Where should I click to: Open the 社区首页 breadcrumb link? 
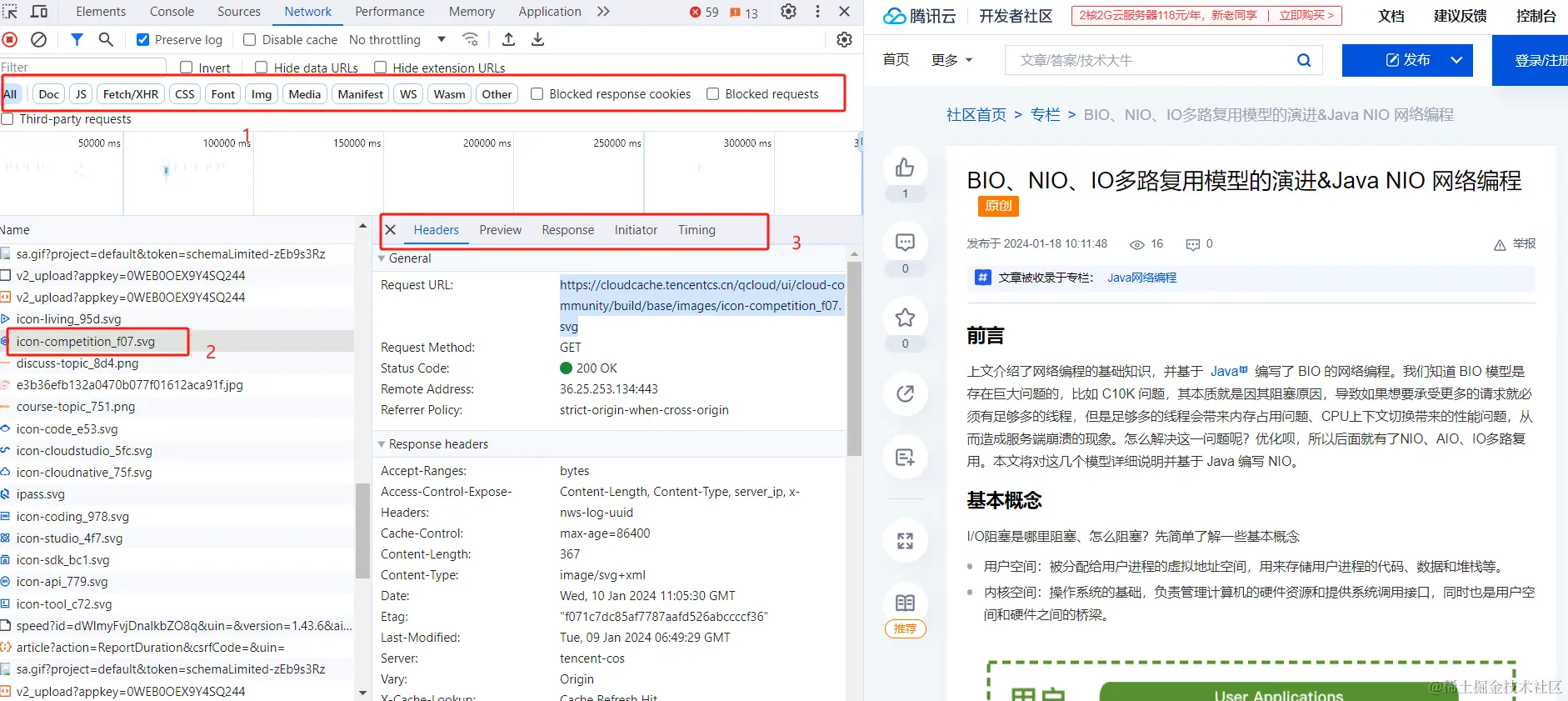pos(976,115)
